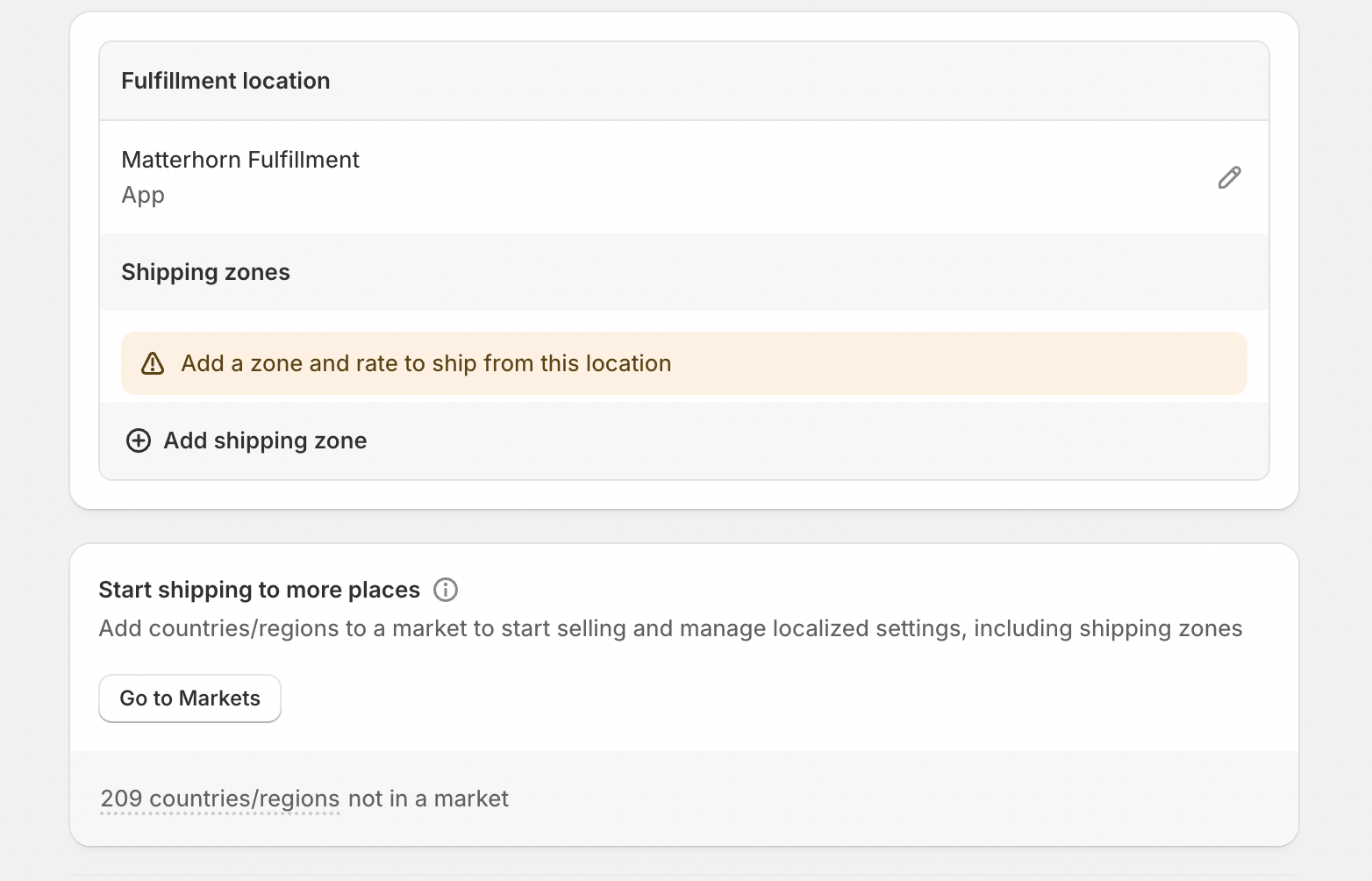Open the Go to Markets button
The height and width of the screenshot is (881, 1372).
tap(189, 698)
